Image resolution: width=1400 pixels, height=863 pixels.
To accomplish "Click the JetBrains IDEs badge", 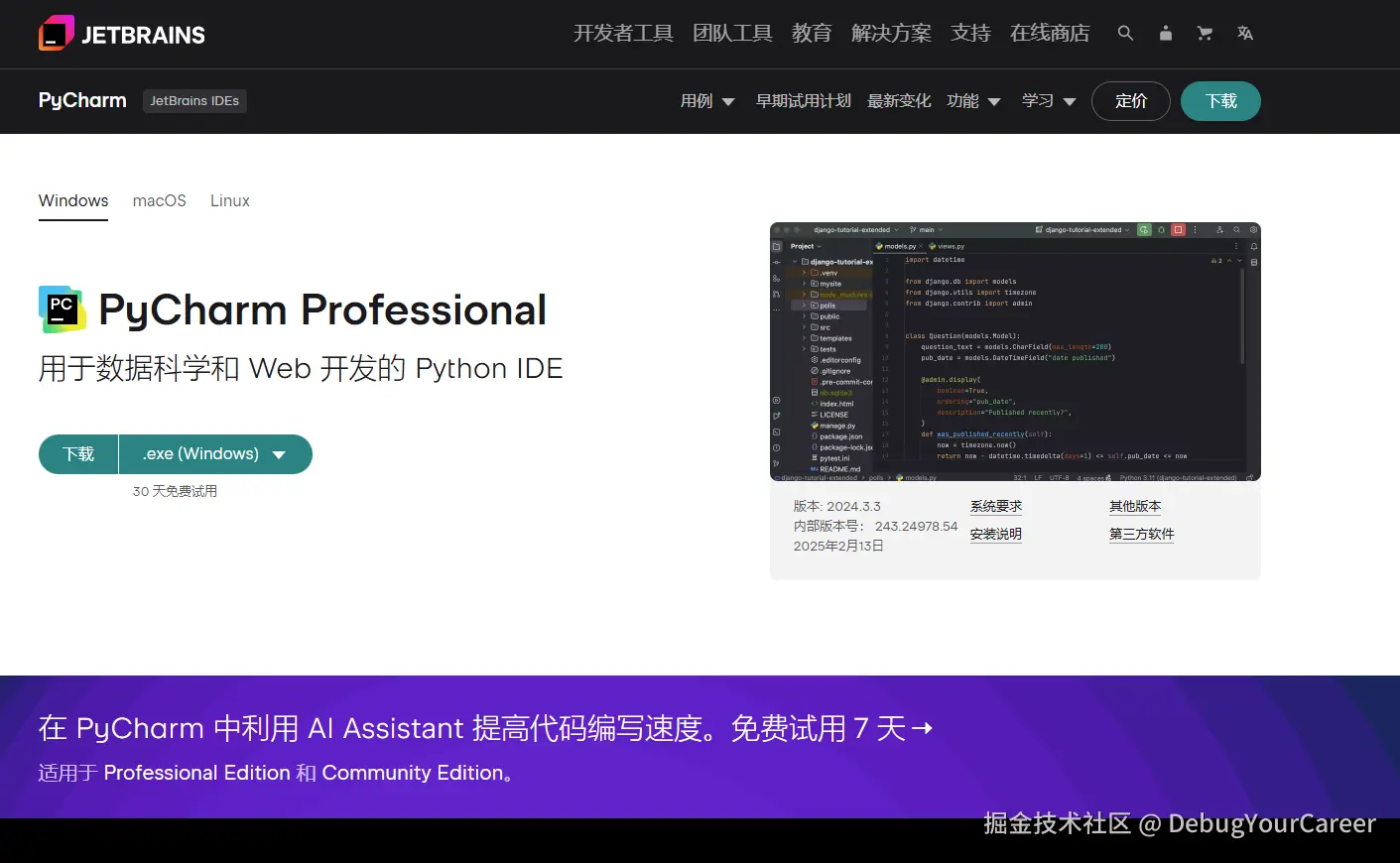I will tap(194, 100).
